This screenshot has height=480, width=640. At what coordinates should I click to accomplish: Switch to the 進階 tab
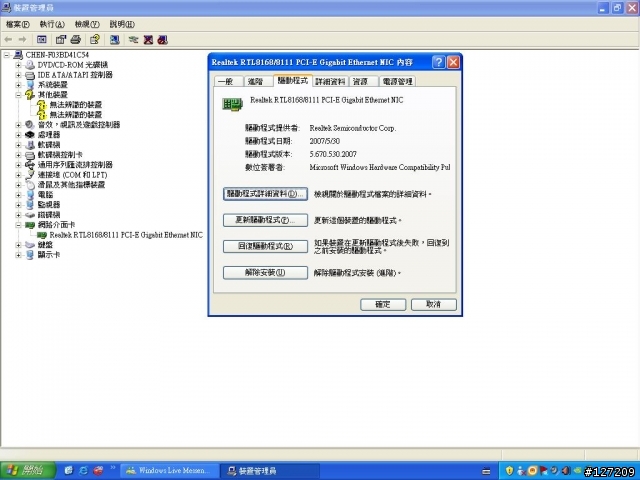point(258,82)
